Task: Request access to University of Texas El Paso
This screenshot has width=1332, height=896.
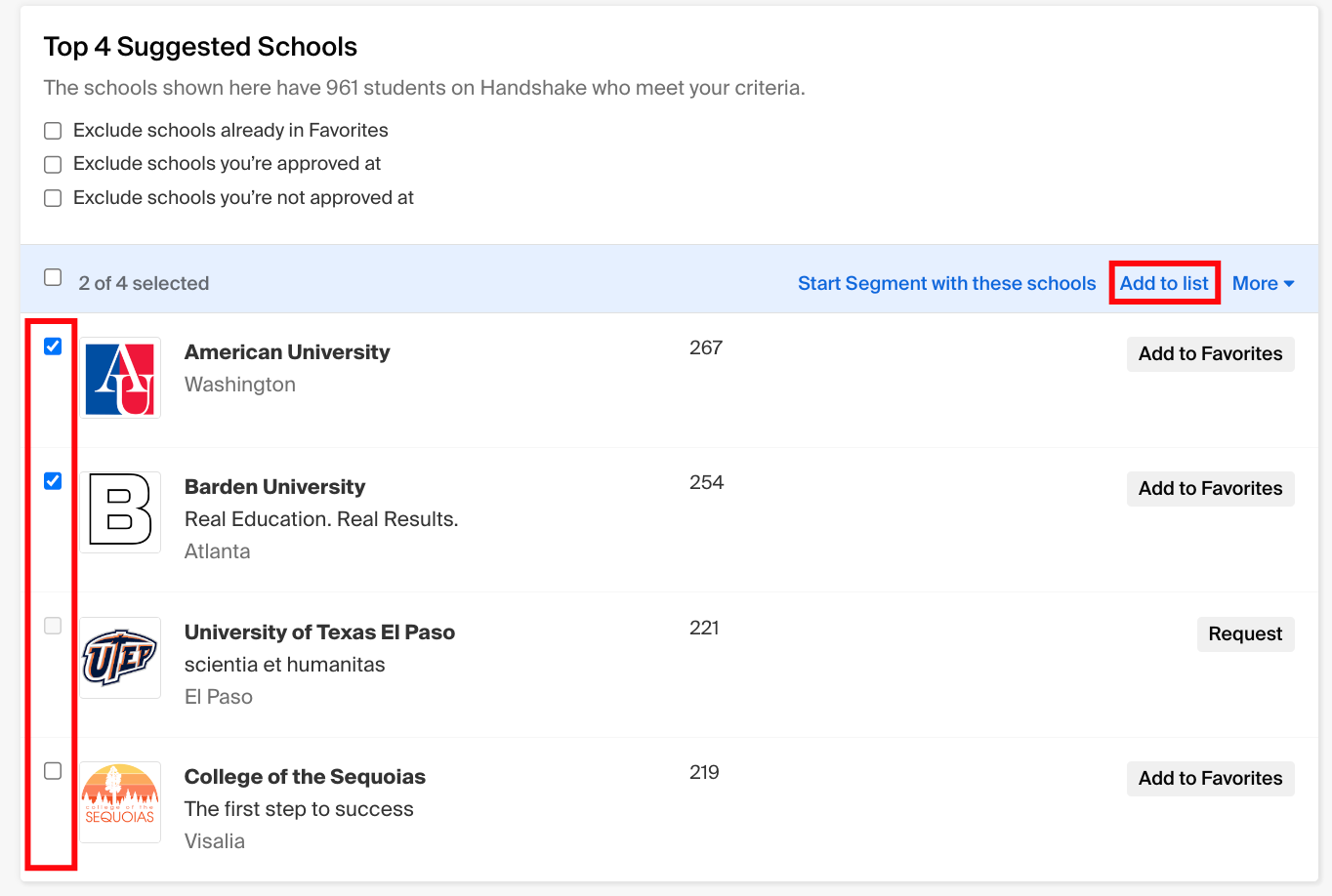Action: [x=1245, y=634]
